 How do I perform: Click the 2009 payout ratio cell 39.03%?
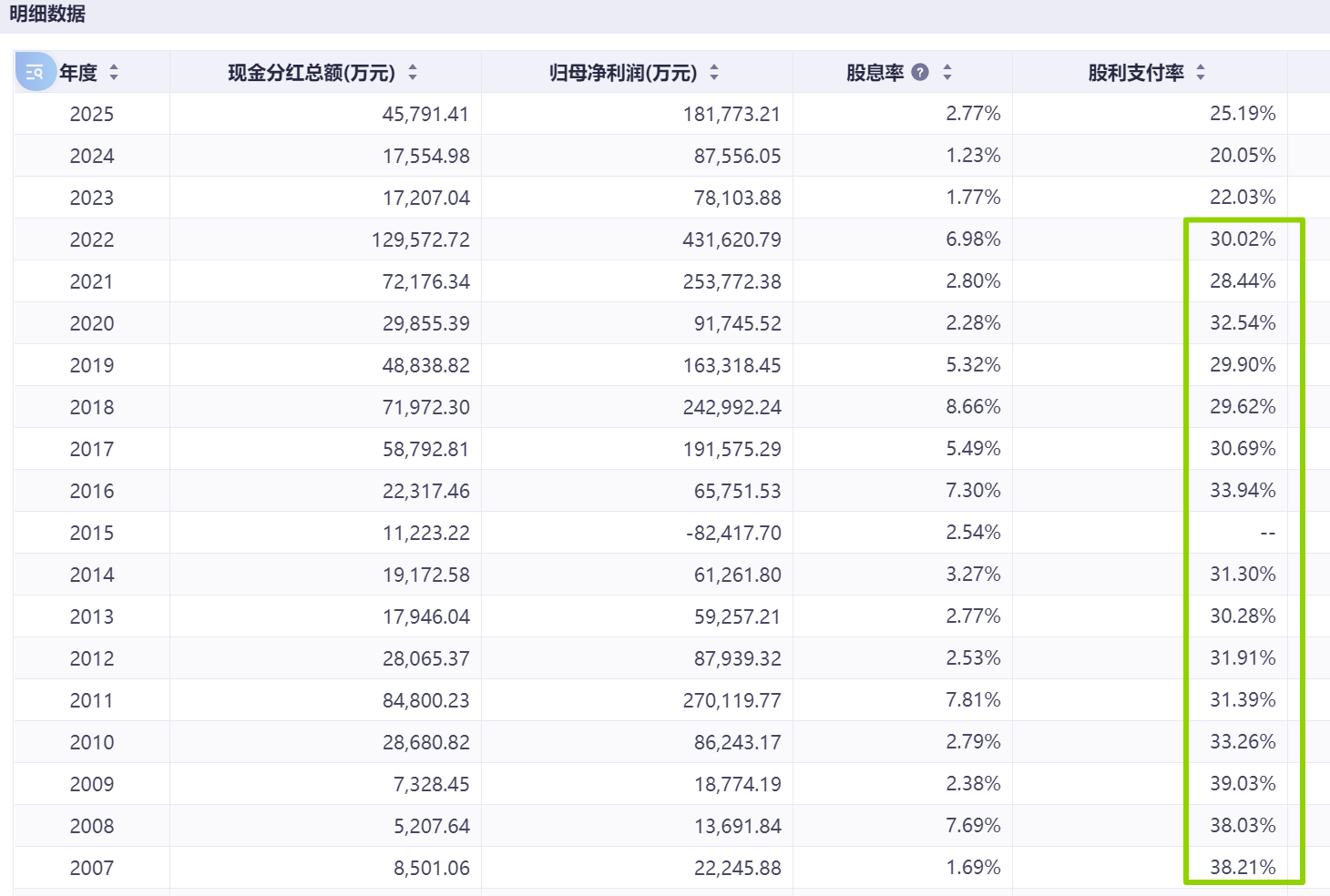click(x=1243, y=784)
